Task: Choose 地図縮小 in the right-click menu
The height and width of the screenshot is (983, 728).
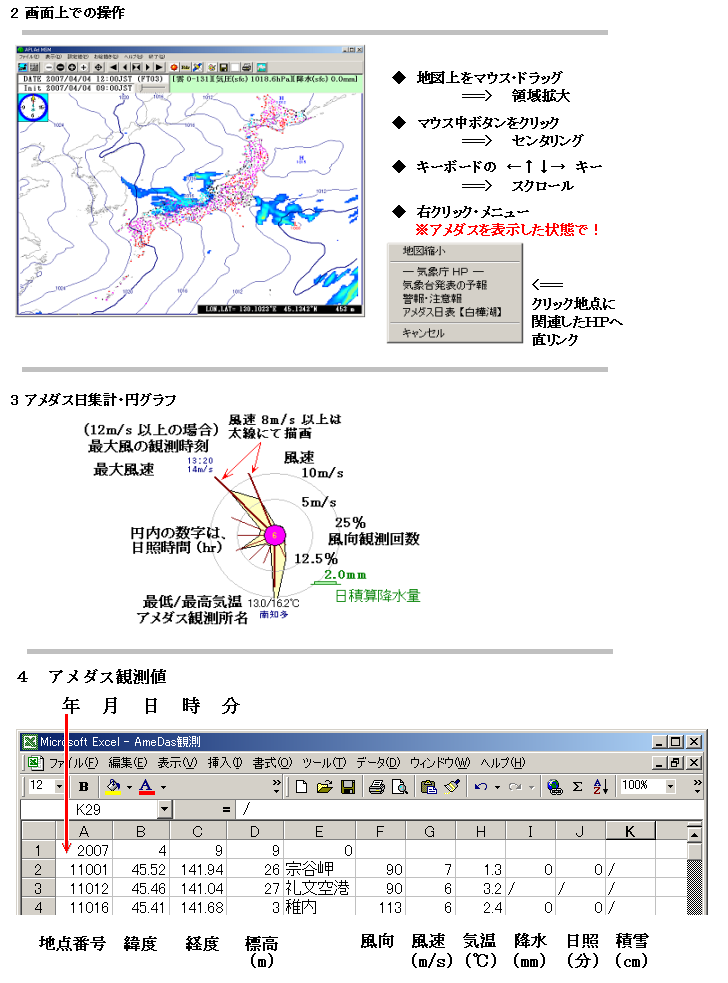Action: [424, 251]
